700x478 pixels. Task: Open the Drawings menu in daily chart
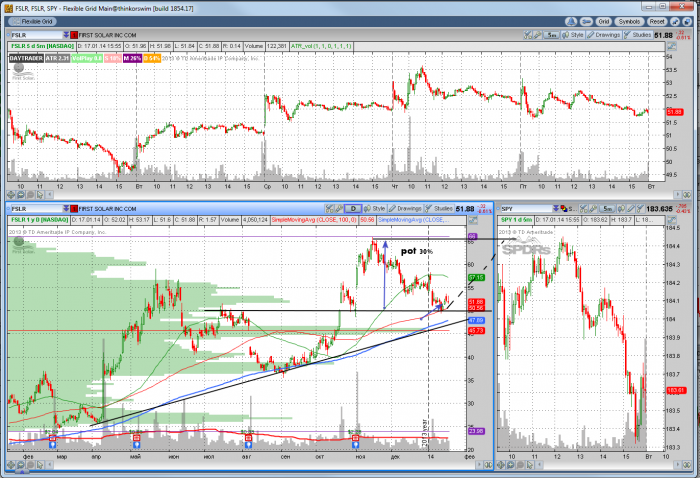point(405,208)
